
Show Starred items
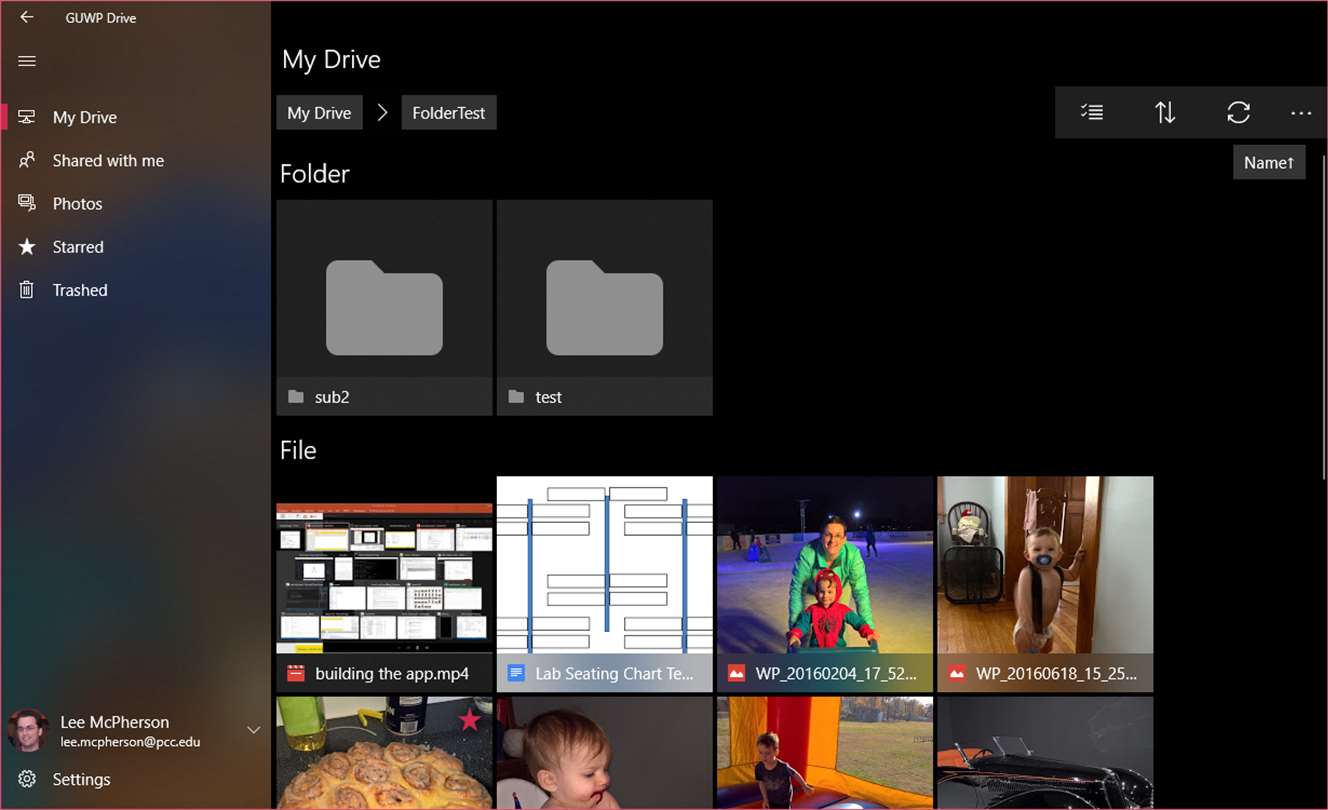pos(136,246)
